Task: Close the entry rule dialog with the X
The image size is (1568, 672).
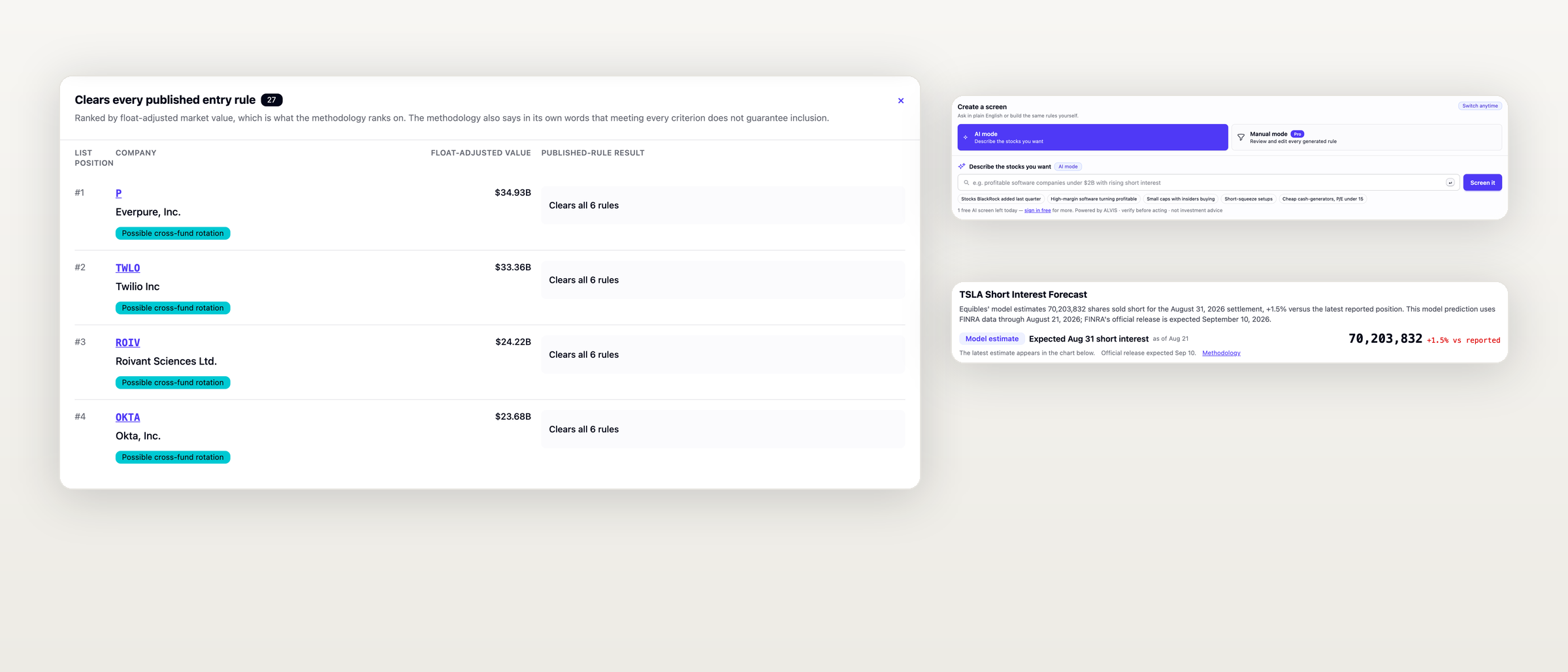Action: coord(901,101)
